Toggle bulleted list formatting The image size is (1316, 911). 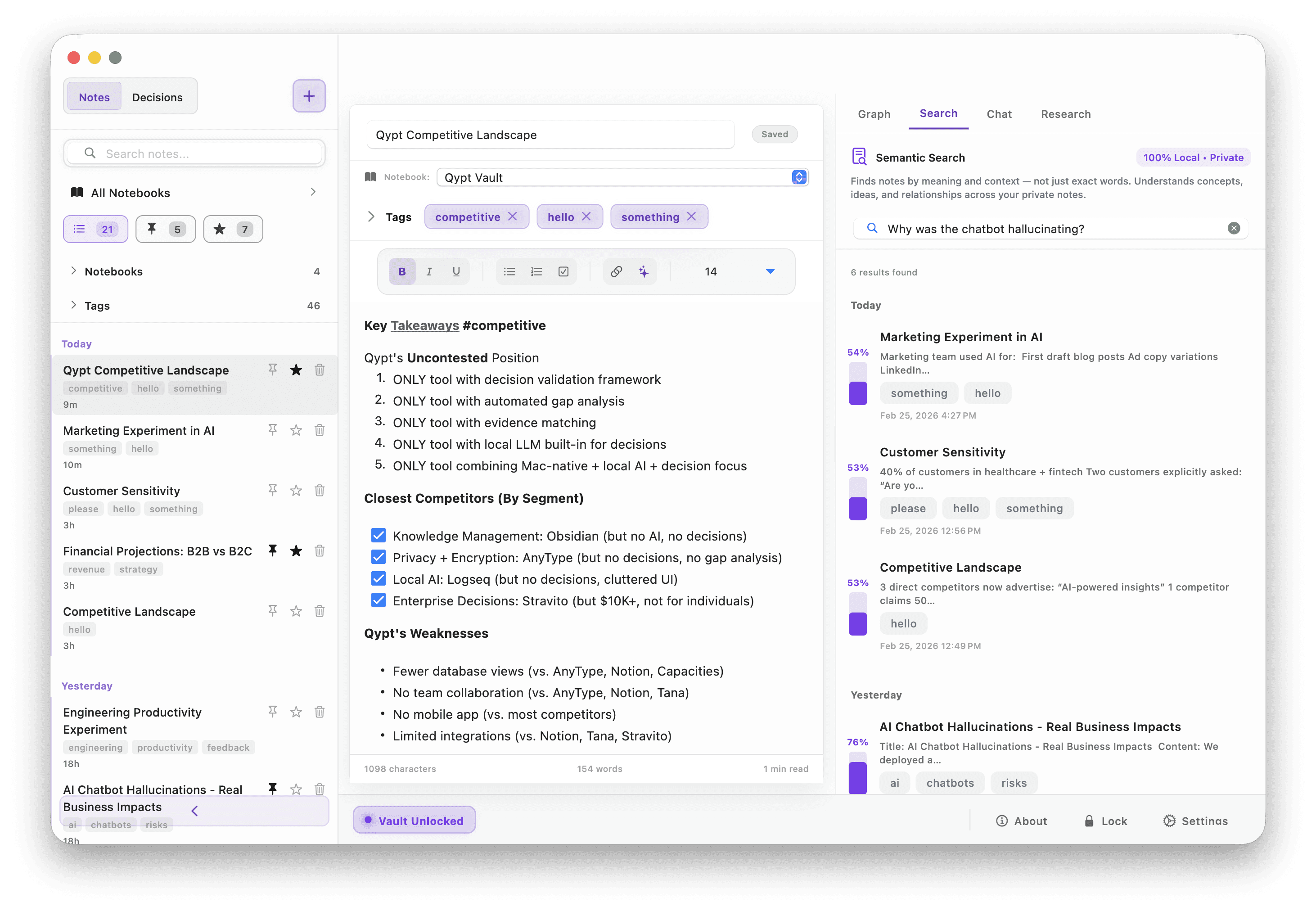[x=509, y=272]
